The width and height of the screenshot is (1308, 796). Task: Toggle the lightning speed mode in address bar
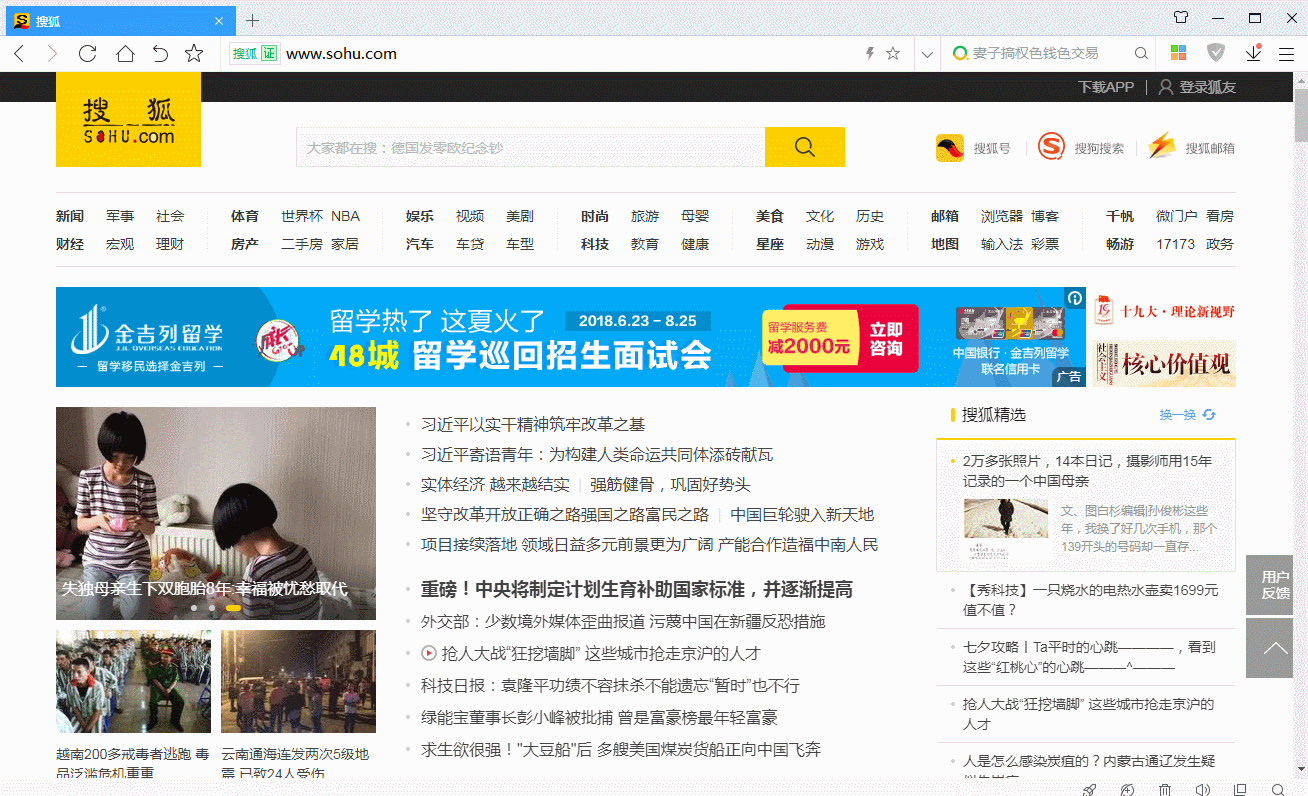869,54
